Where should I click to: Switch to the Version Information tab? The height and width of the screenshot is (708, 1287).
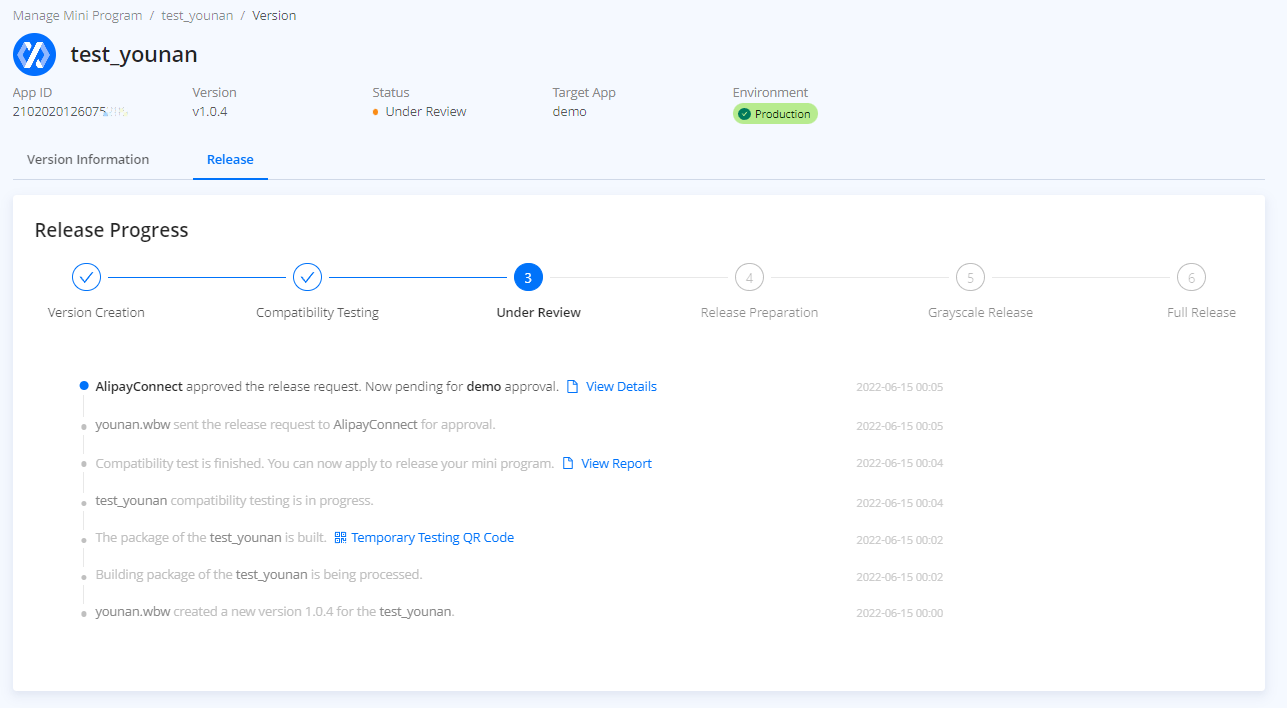click(x=88, y=160)
